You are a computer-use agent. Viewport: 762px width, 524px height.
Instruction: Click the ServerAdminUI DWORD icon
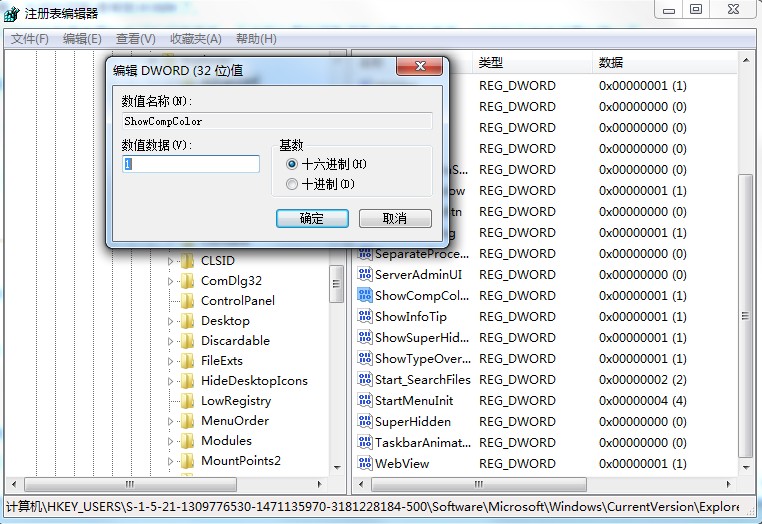click(x=364, y=275)
